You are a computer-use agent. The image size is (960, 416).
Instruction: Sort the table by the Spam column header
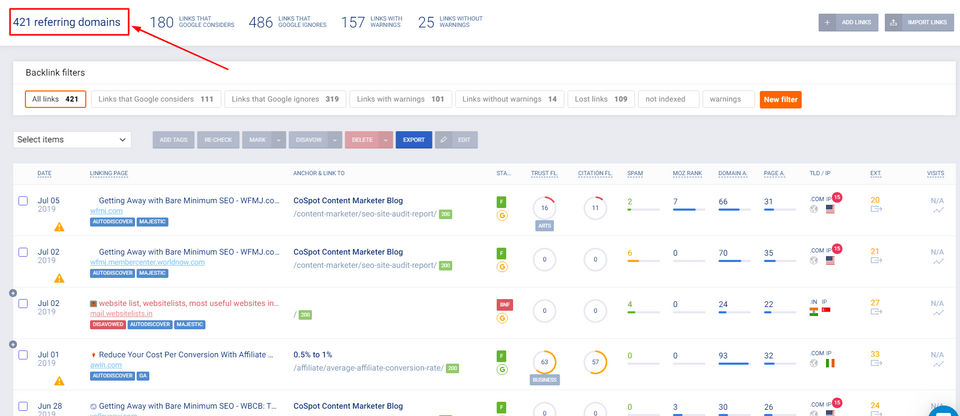(x=635, y=173)
